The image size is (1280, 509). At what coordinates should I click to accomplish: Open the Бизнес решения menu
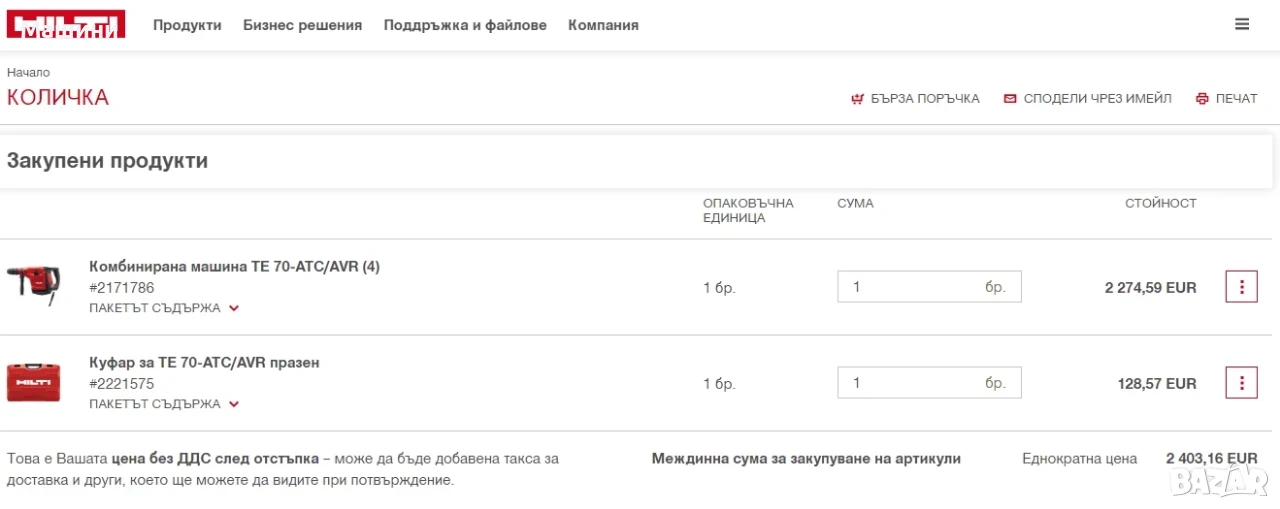(x=302, y=25)
